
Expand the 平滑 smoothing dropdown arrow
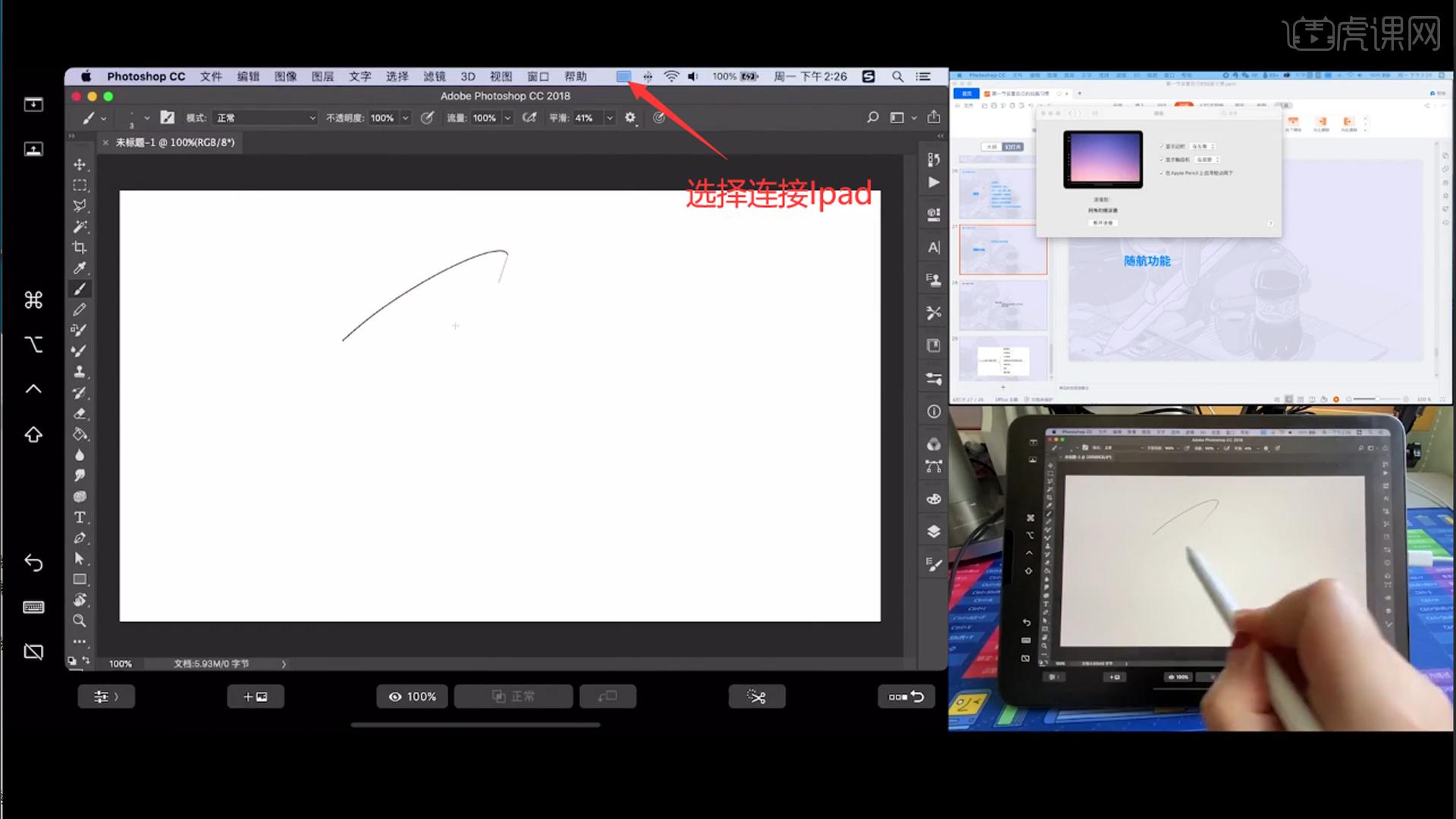coord(609,118)
